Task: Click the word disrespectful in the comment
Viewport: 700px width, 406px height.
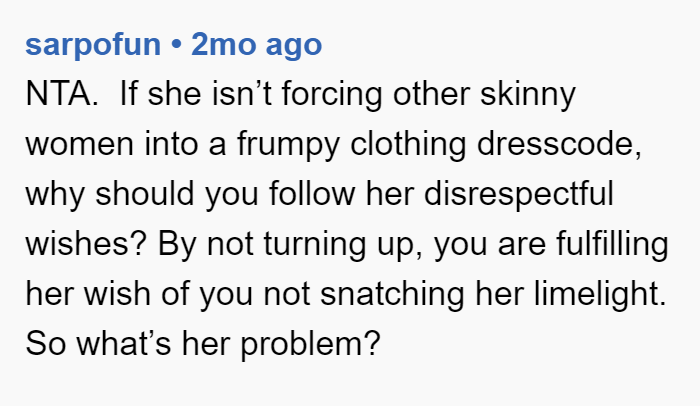Action: (519, 194)
